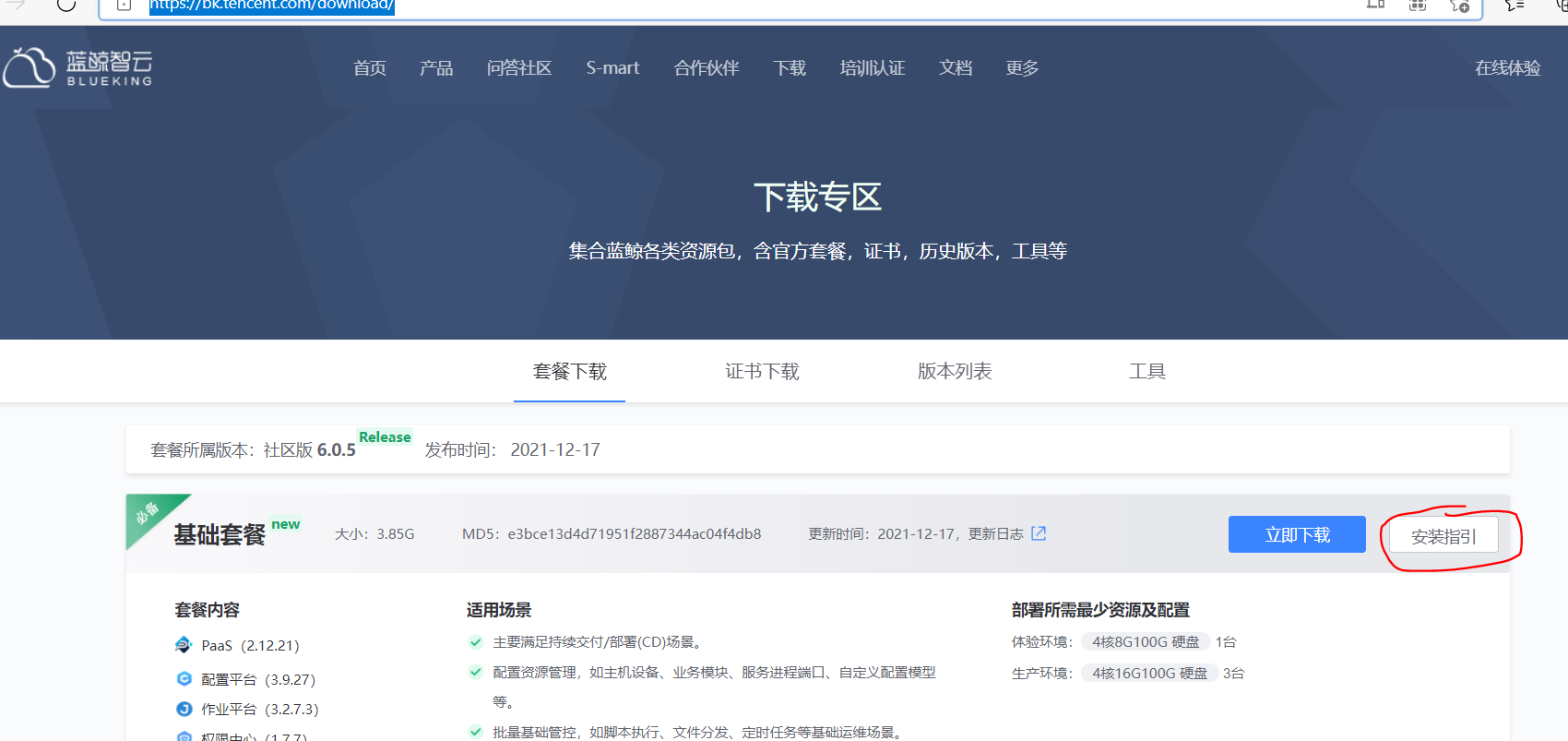
Task: Open the 产品 navigation menu
Action: click(x=436, y=68)
